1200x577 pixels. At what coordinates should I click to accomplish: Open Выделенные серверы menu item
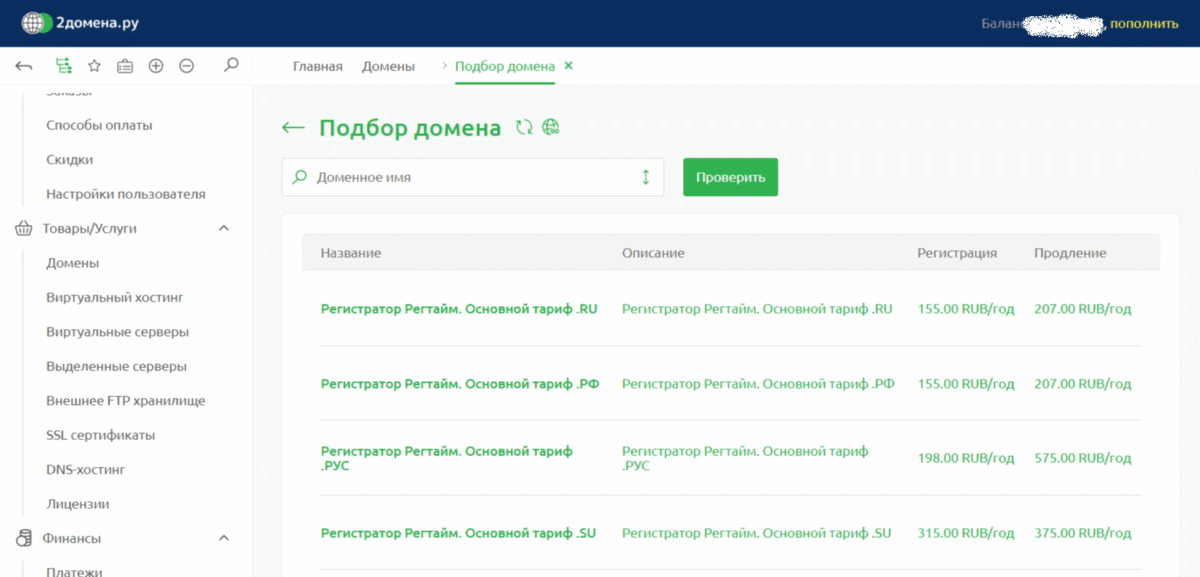pos(117,366)
